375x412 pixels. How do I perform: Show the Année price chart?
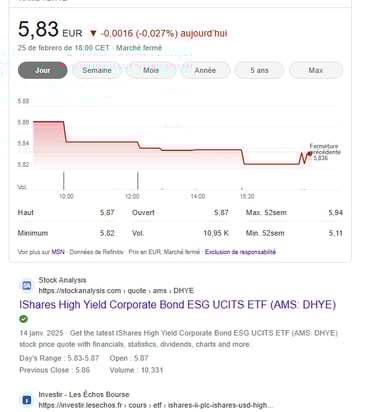point(205,70)
